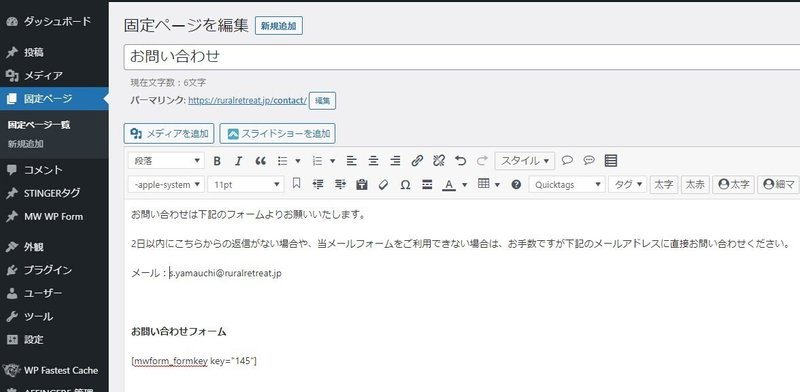800x392 pixels.
Task: Open the タグ dropdown
Action: pyautogui.click(x=628, y=185)
